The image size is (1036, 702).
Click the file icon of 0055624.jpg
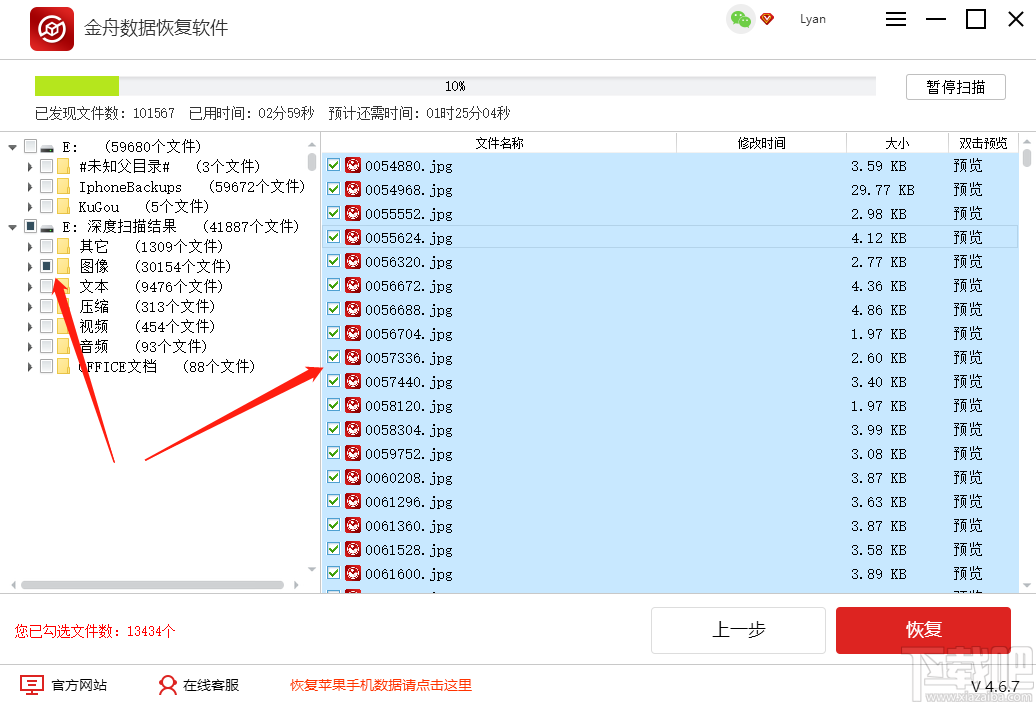click(x=353, y=237)
